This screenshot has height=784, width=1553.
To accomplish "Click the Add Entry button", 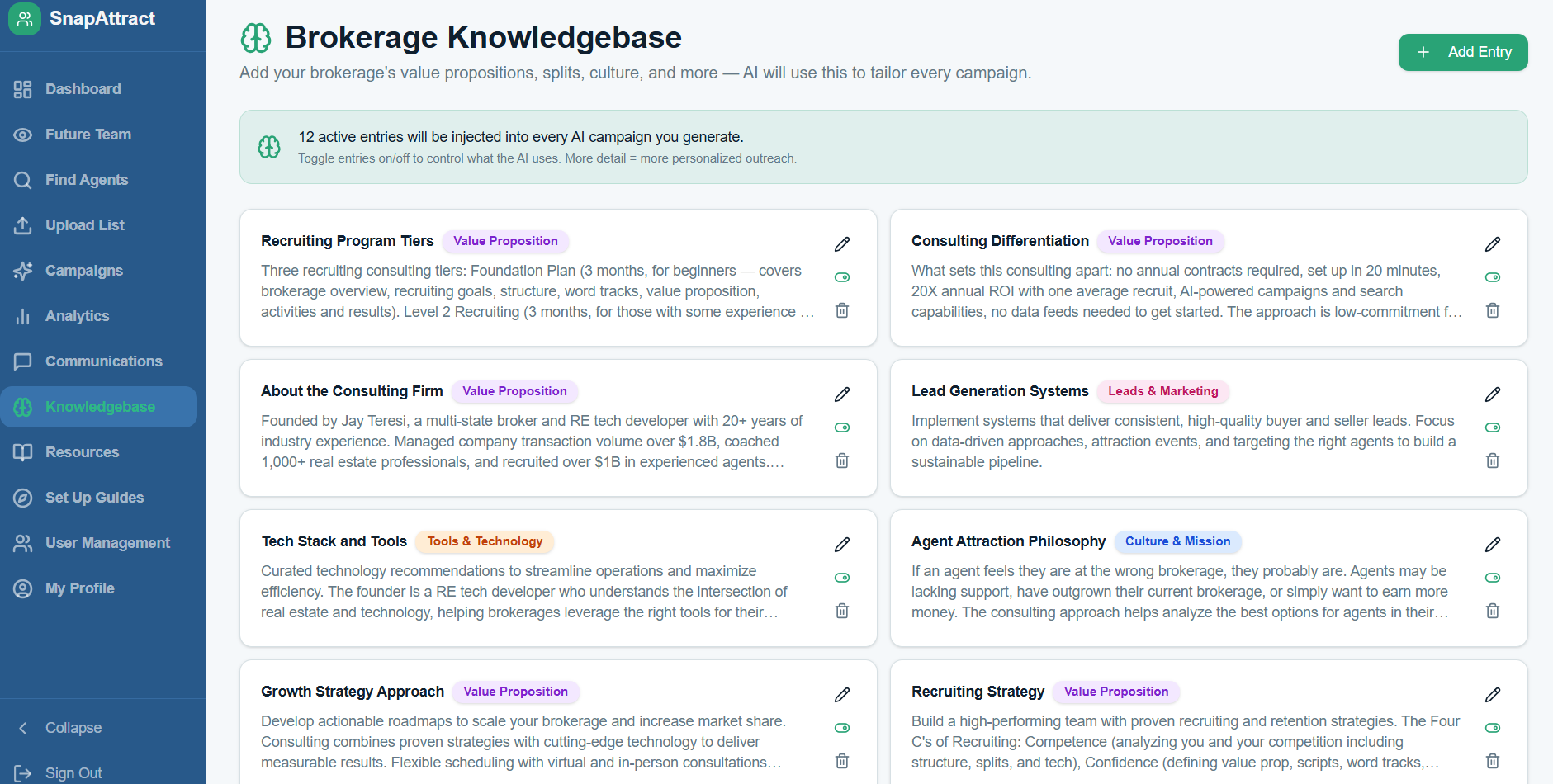I will [x=1463, y=52].
